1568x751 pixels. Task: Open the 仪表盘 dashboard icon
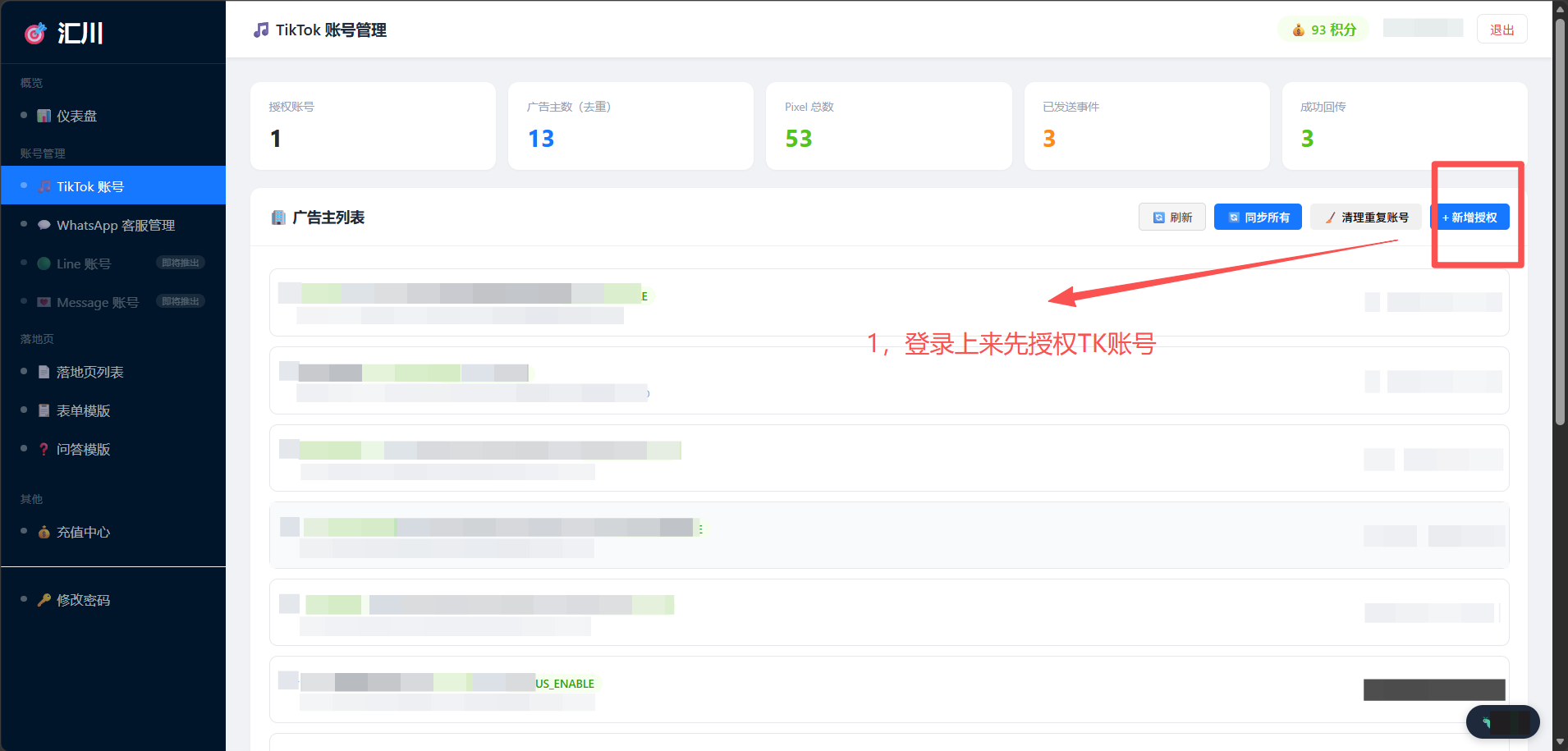pyautogui.click(x=44, y=116)
